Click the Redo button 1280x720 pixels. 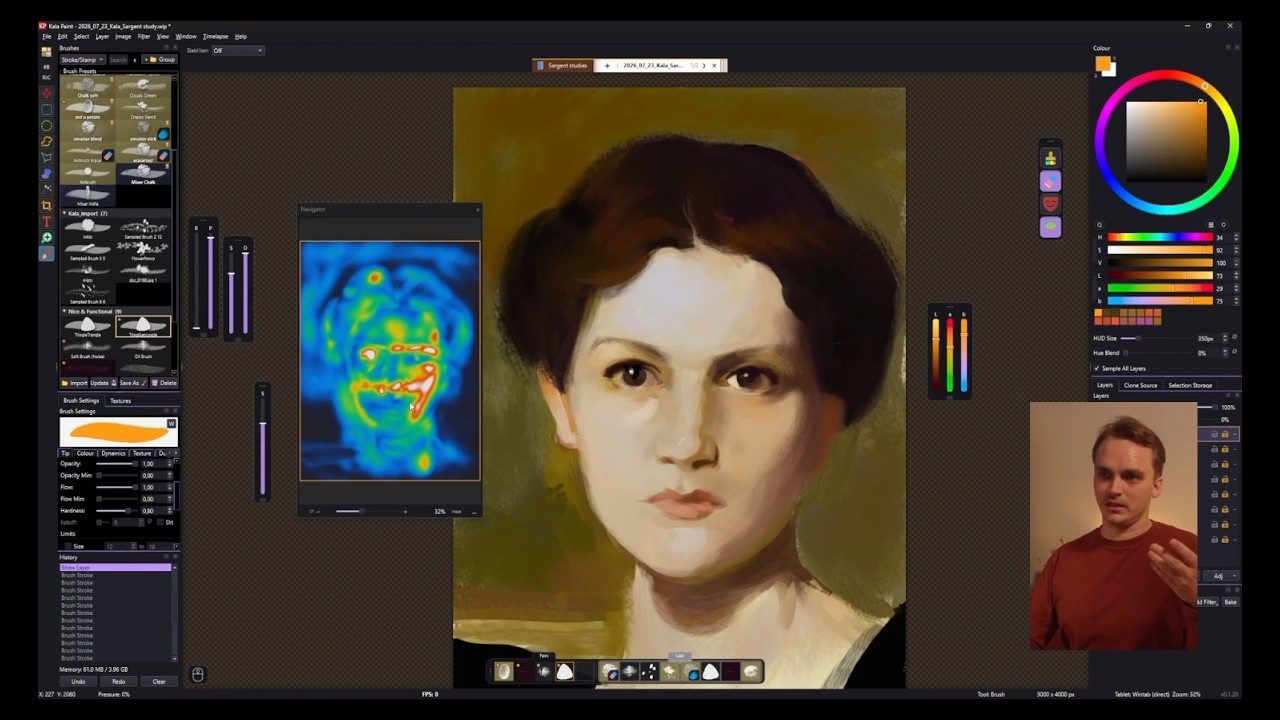[x=118, y=681]
